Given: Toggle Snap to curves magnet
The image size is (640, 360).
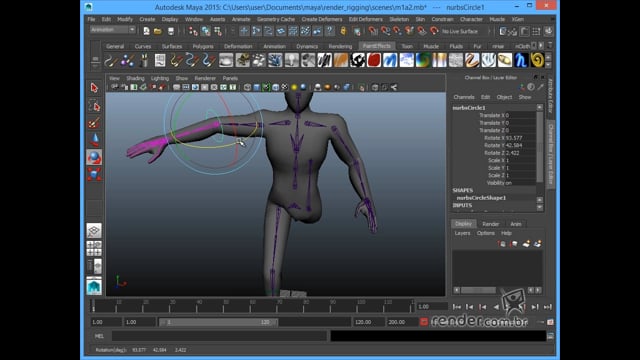Looking at the screenshot, I should point(385,31).
